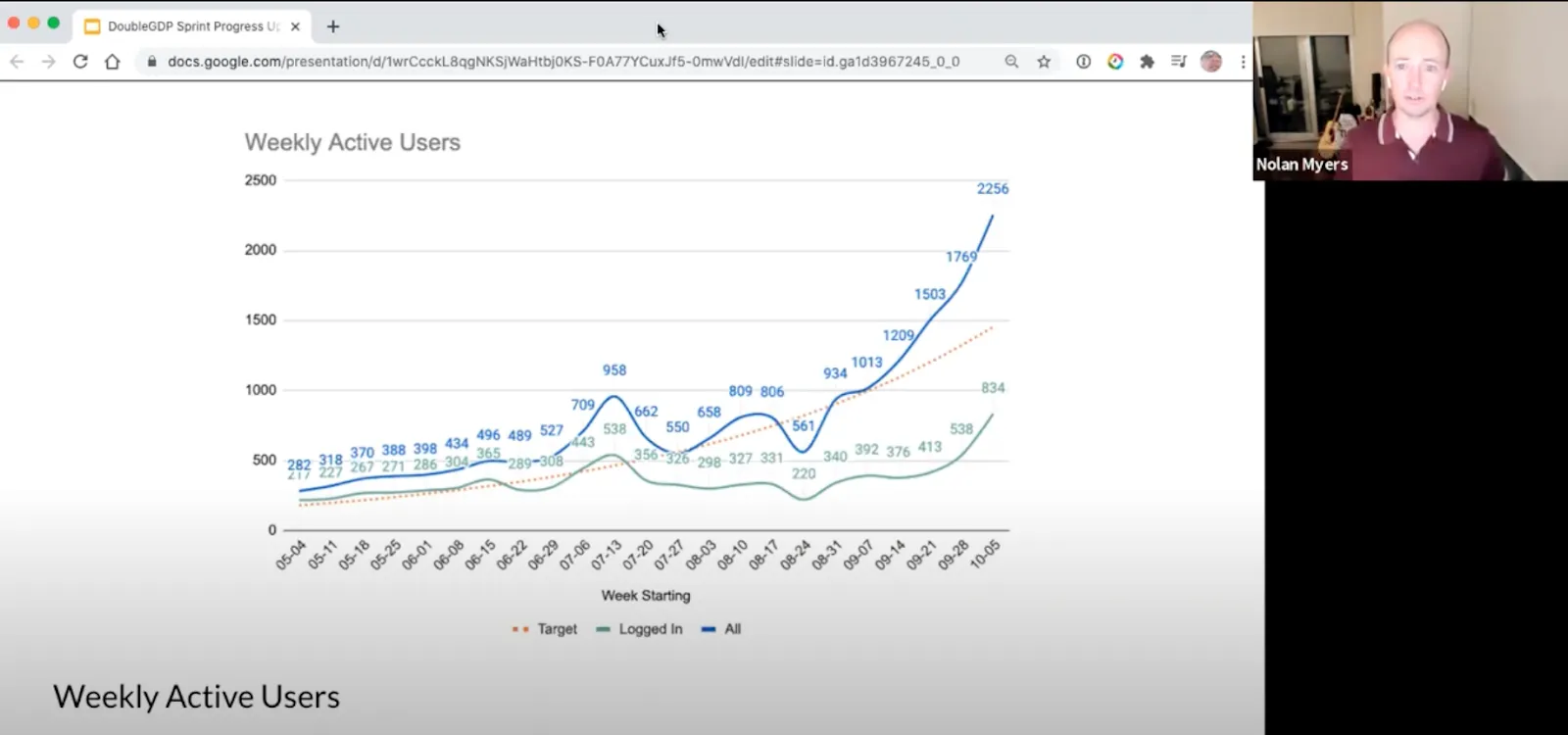The height and width of the screenshot is (735, 1568).
Task: Open the Extensions puzzle piece menu
Action: tap(1147, 62)
